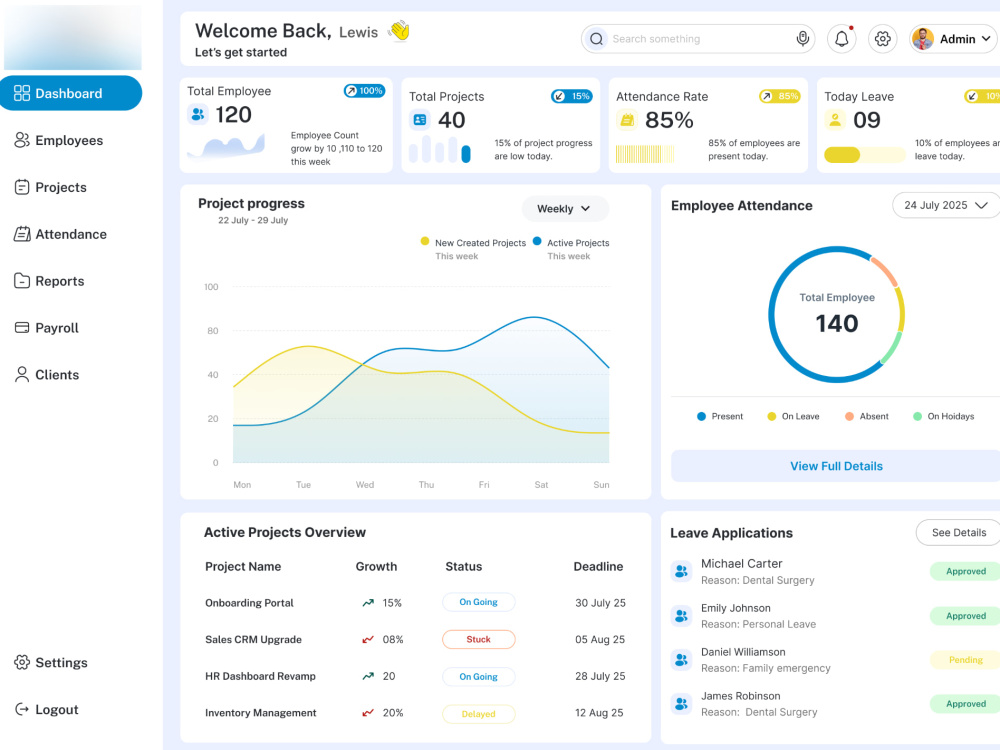Open the Dashboard menu item
The image size is (1000, 750).
71,93
